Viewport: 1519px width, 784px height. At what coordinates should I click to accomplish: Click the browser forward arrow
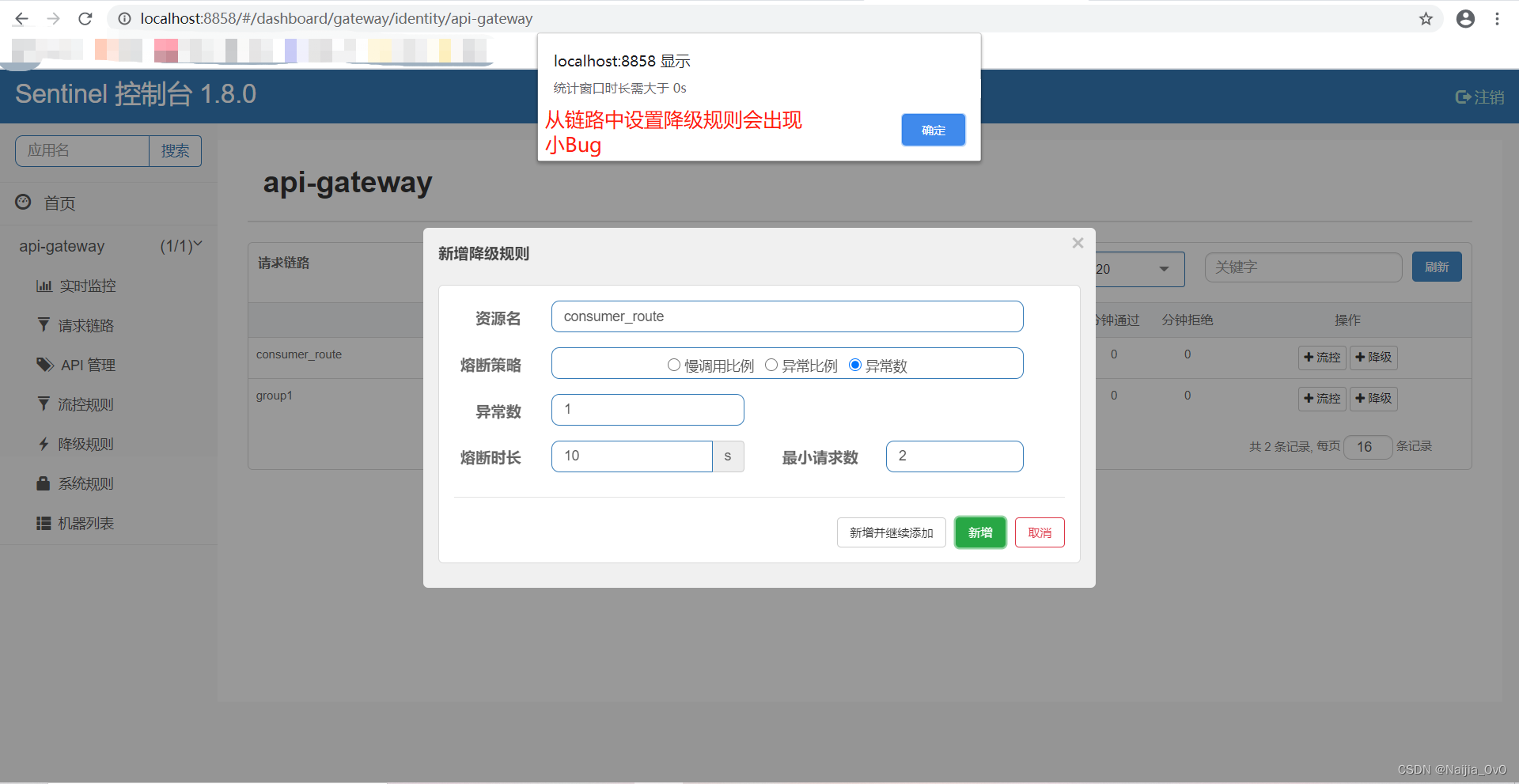pos(53,18)
